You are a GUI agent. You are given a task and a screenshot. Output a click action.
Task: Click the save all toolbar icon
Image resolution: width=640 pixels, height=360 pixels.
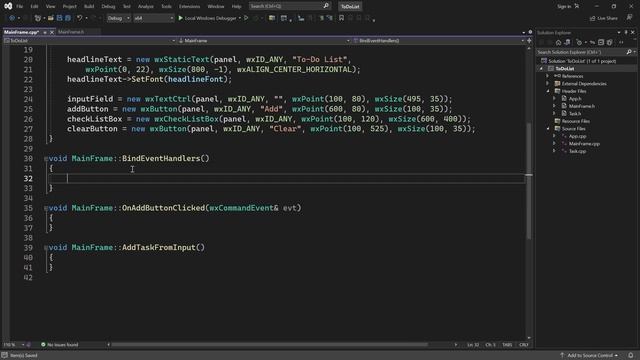(68, 18)
